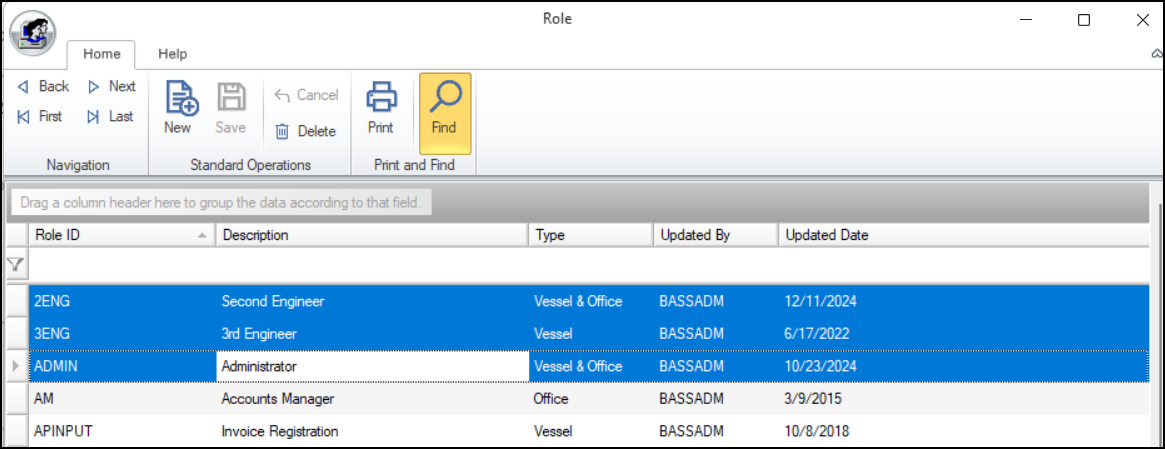Jump to the First record
1165x449 pixels.
click(40, 116)
